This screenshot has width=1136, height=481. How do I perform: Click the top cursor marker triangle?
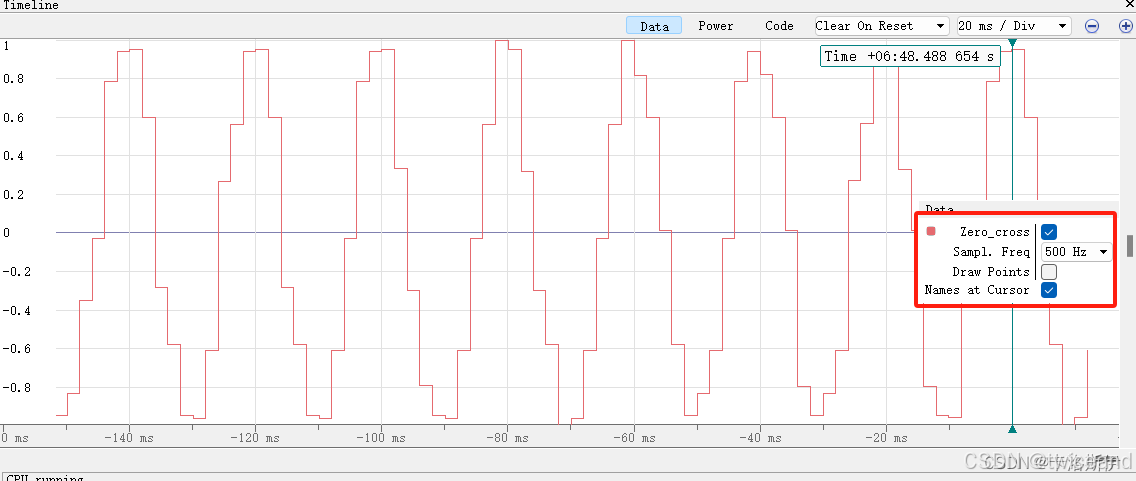1012,43
